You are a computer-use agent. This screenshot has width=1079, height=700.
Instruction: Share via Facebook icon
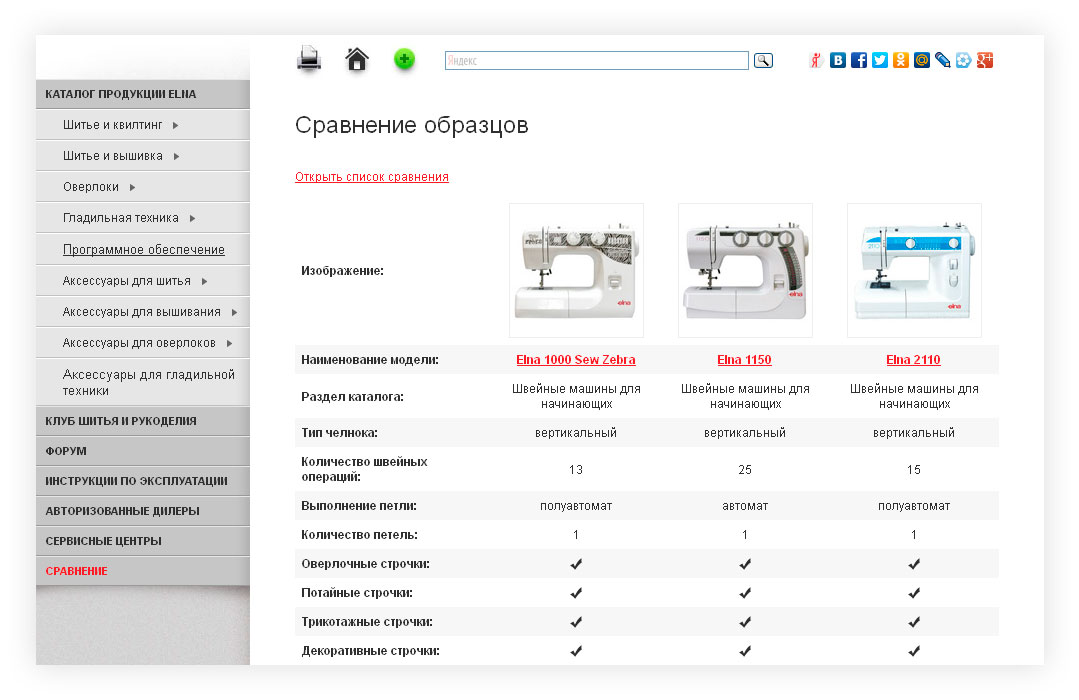(859, 60)
